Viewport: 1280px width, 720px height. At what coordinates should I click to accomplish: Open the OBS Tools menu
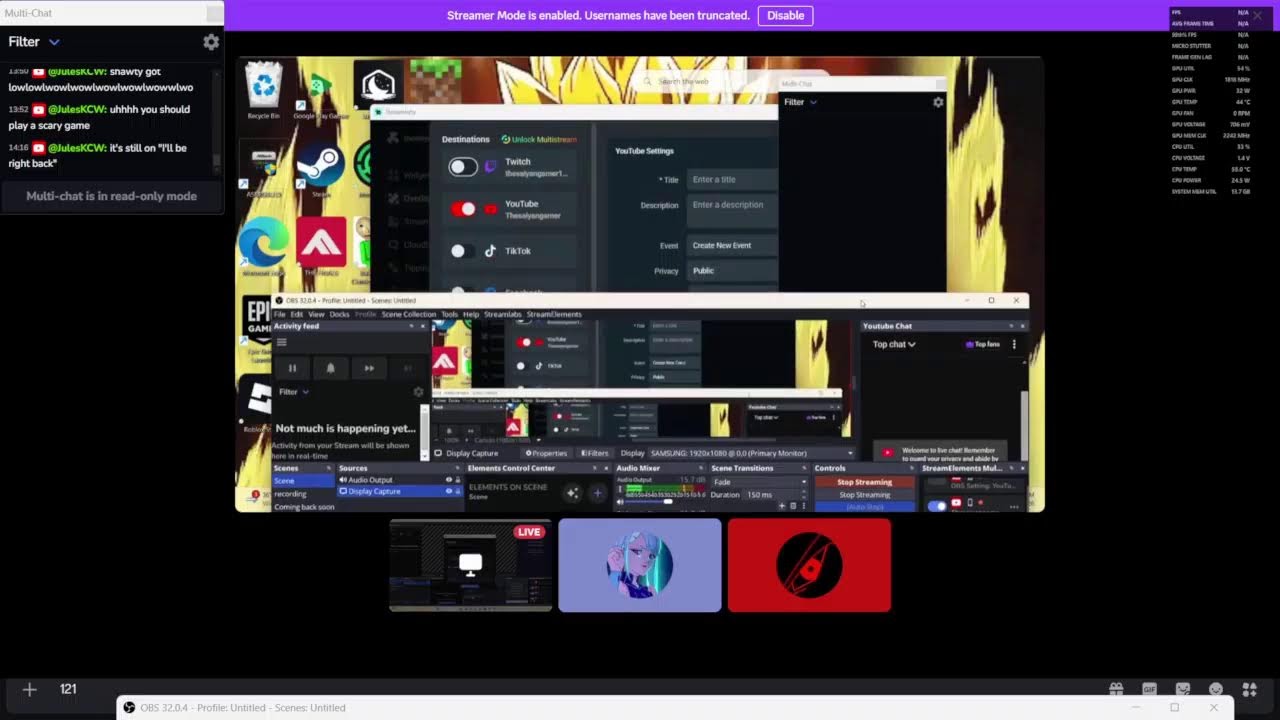coord(450,314)
